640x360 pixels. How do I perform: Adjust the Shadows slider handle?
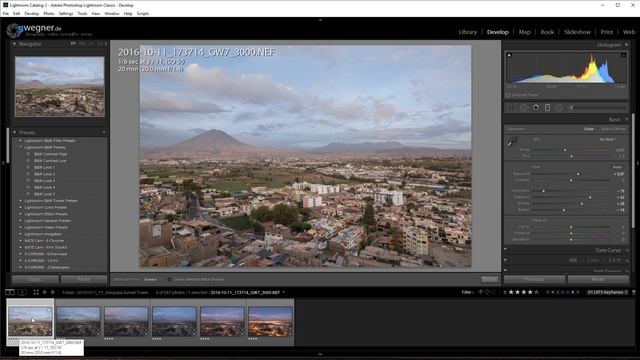[x=590, y=197]
